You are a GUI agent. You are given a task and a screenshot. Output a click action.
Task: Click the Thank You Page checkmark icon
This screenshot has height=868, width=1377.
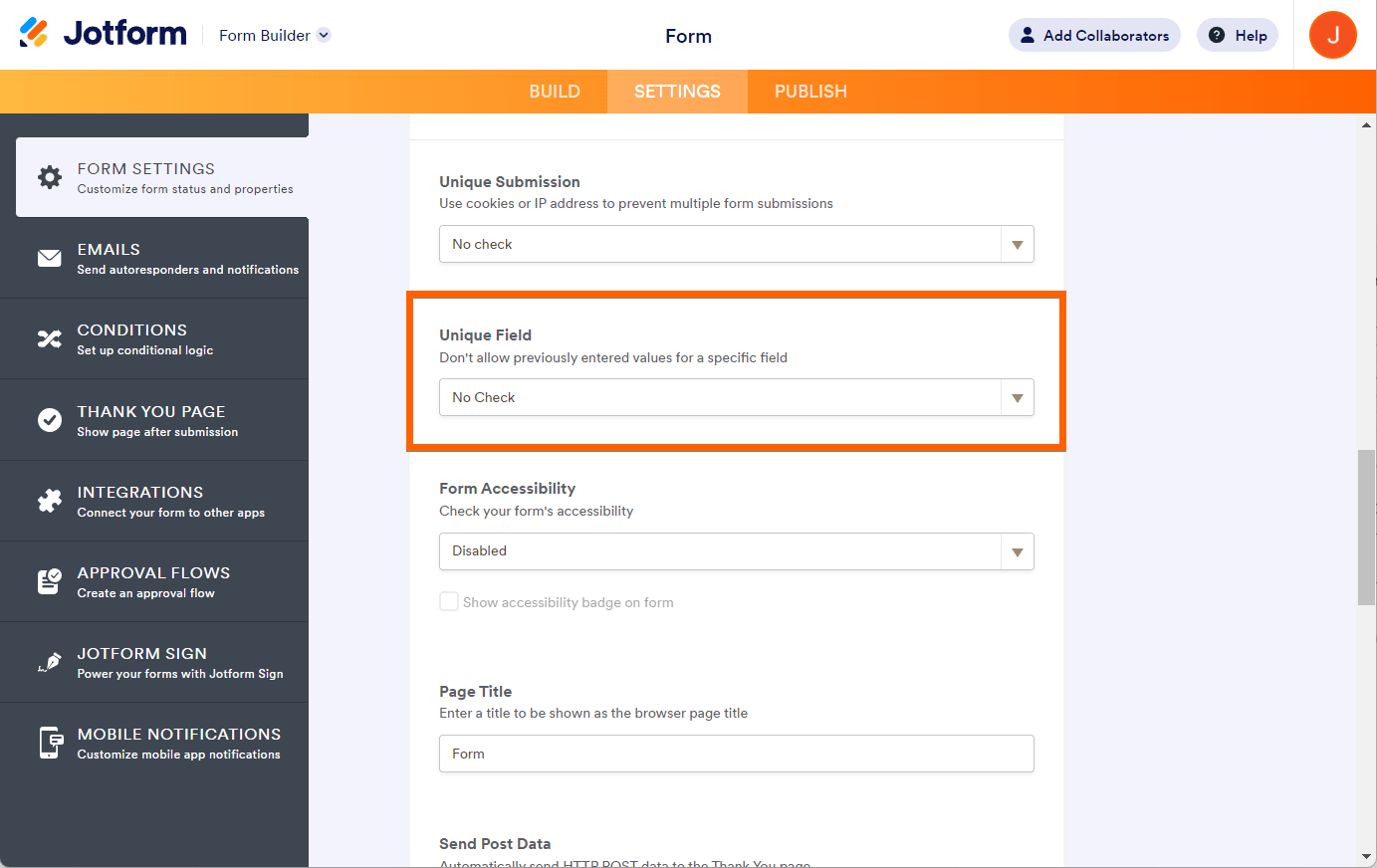50,420
